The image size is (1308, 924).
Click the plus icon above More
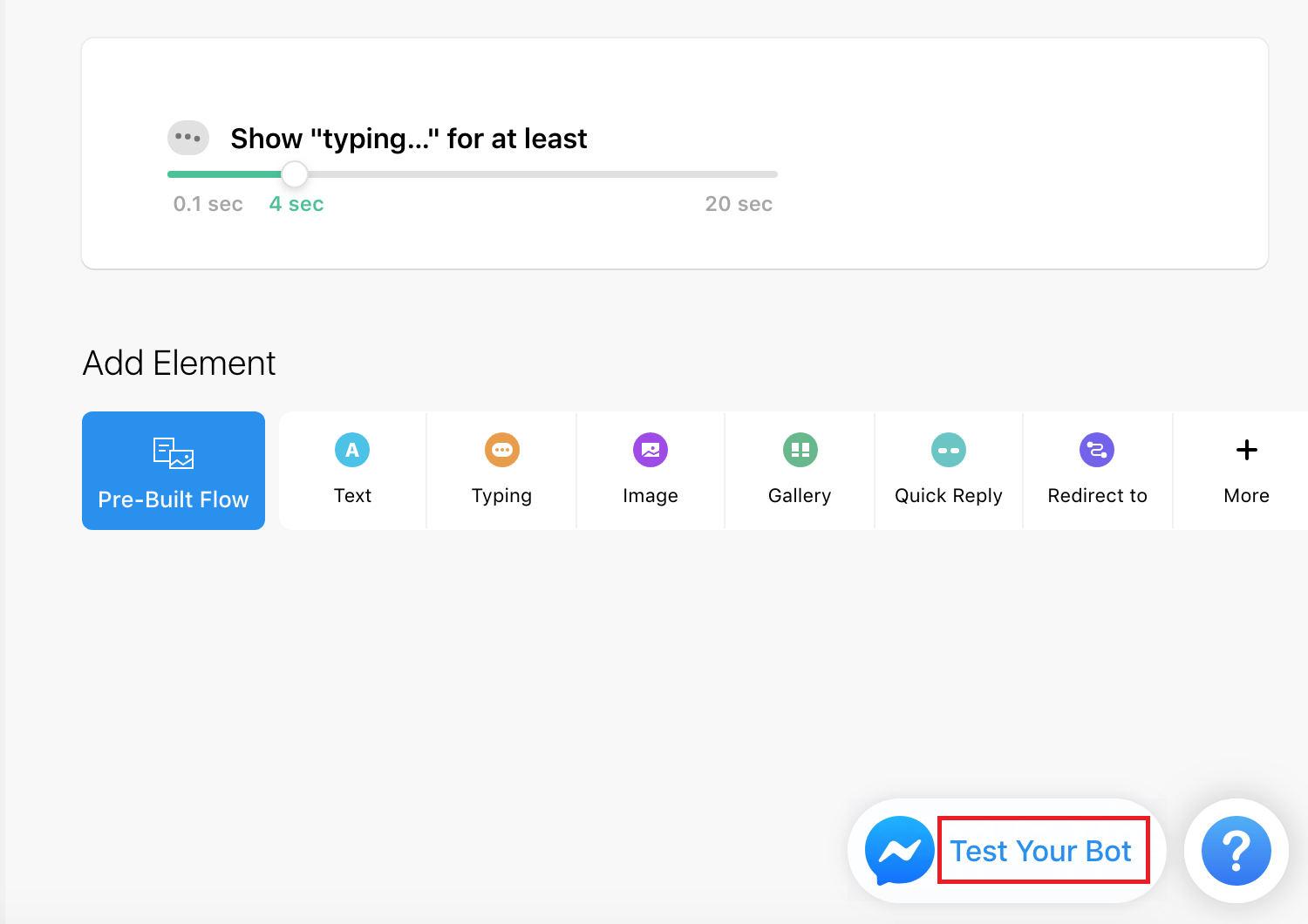[x=1246, y=449]
